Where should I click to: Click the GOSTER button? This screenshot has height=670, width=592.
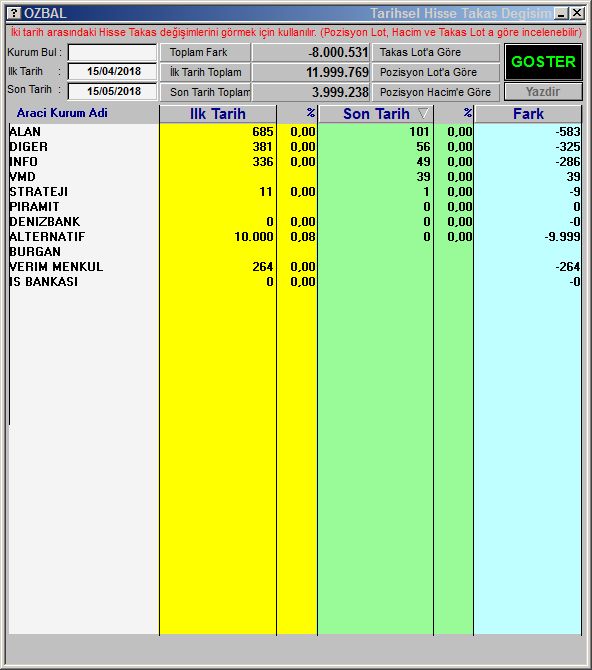(x=543, y=62)
